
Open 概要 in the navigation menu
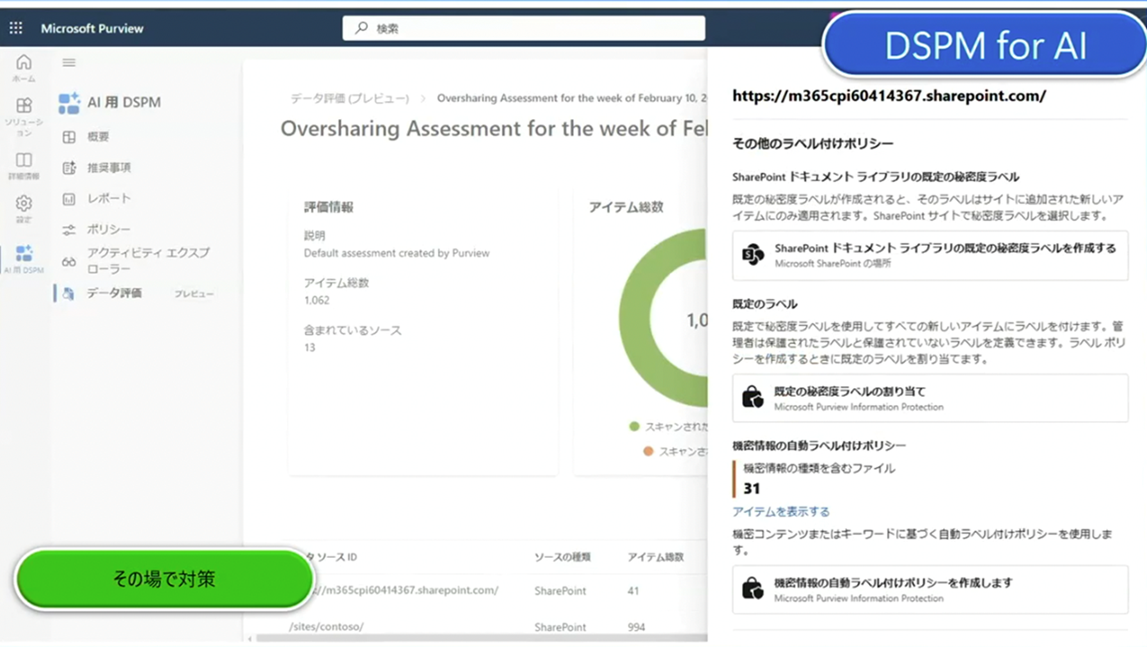[98, 137]
